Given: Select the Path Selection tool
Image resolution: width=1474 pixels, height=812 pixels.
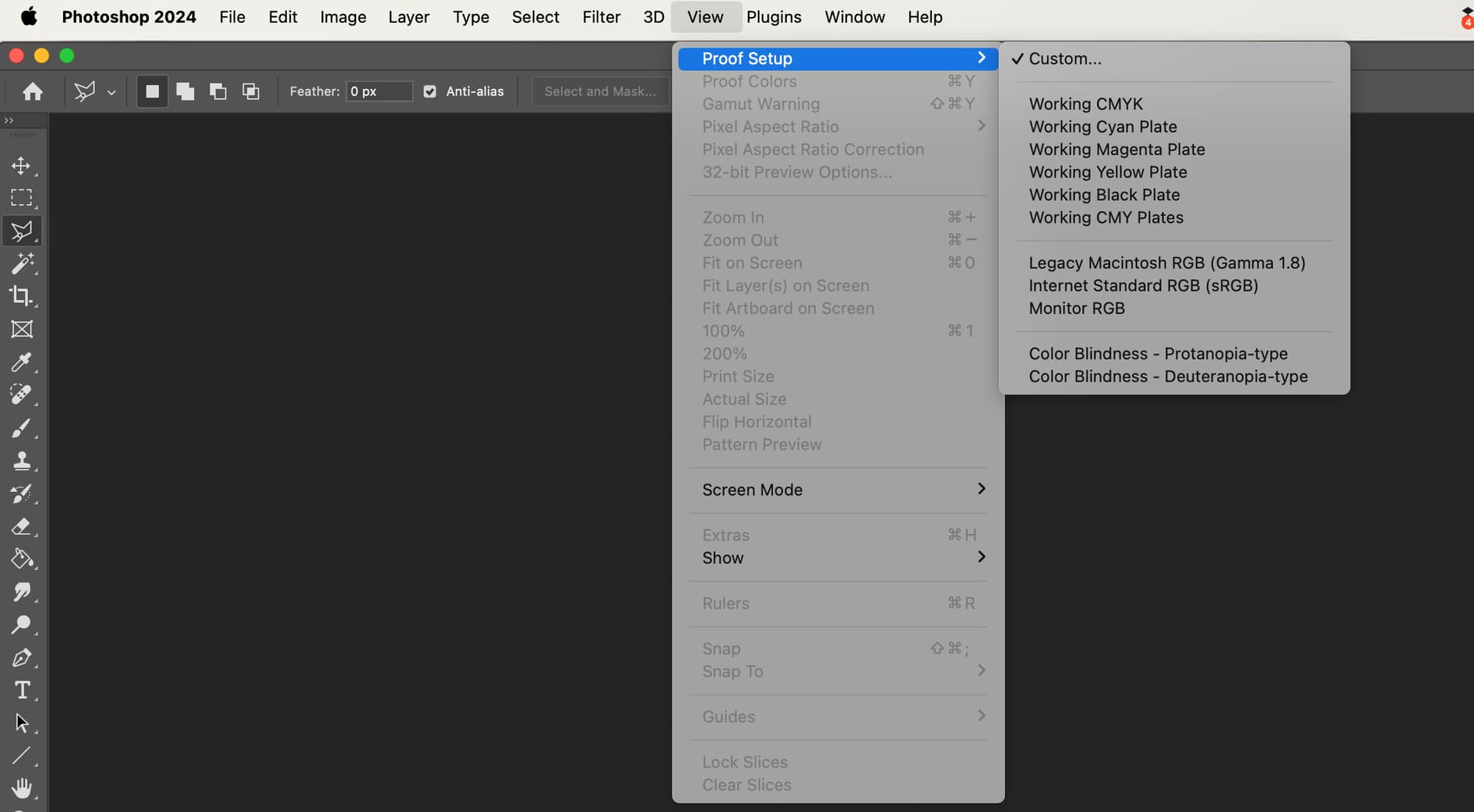Looking at the screenshot, I should click(21, 723).
